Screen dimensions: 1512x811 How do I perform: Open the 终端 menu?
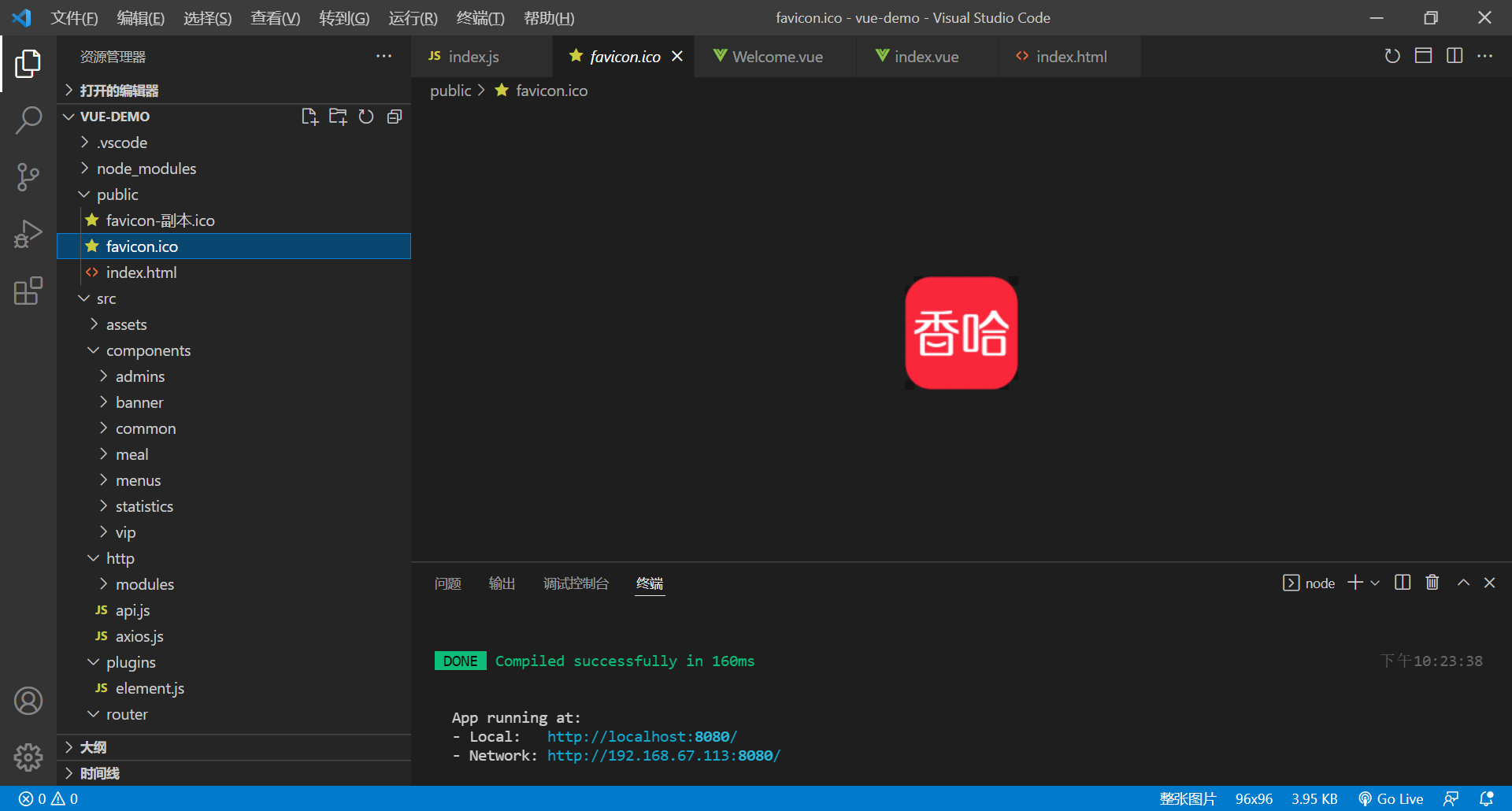(480, 17)
